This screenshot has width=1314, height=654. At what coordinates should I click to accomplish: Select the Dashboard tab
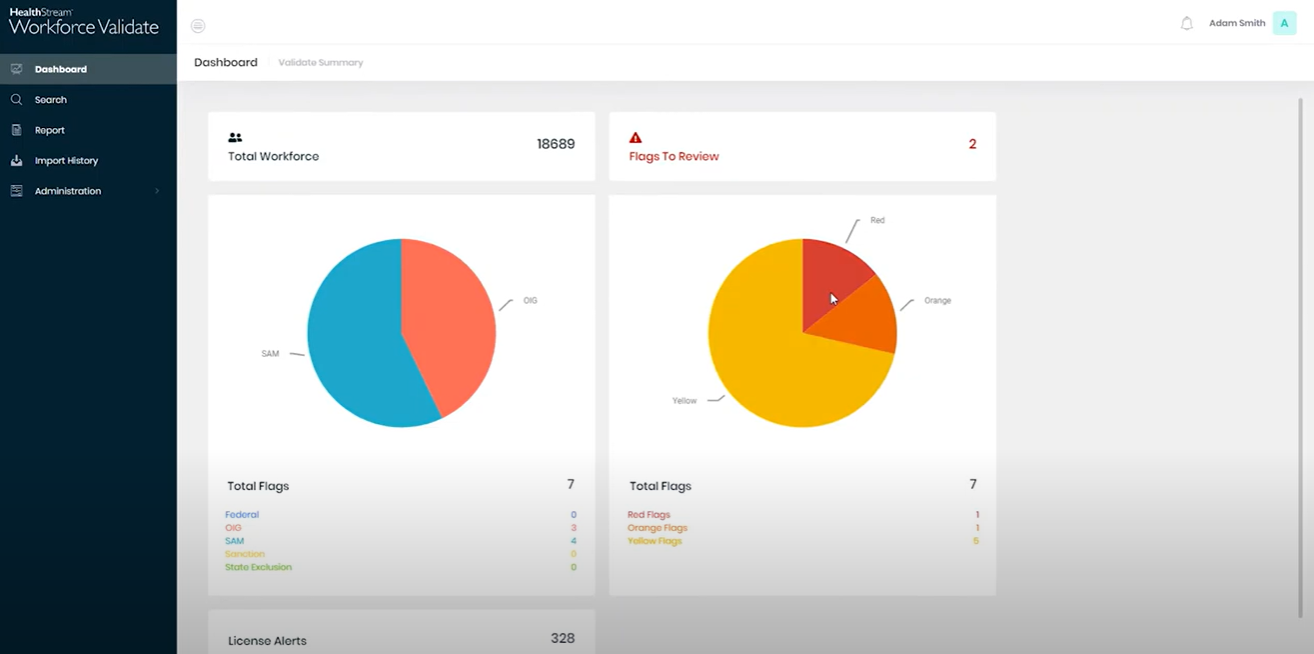pyautogui.click(x=225, y=62)
